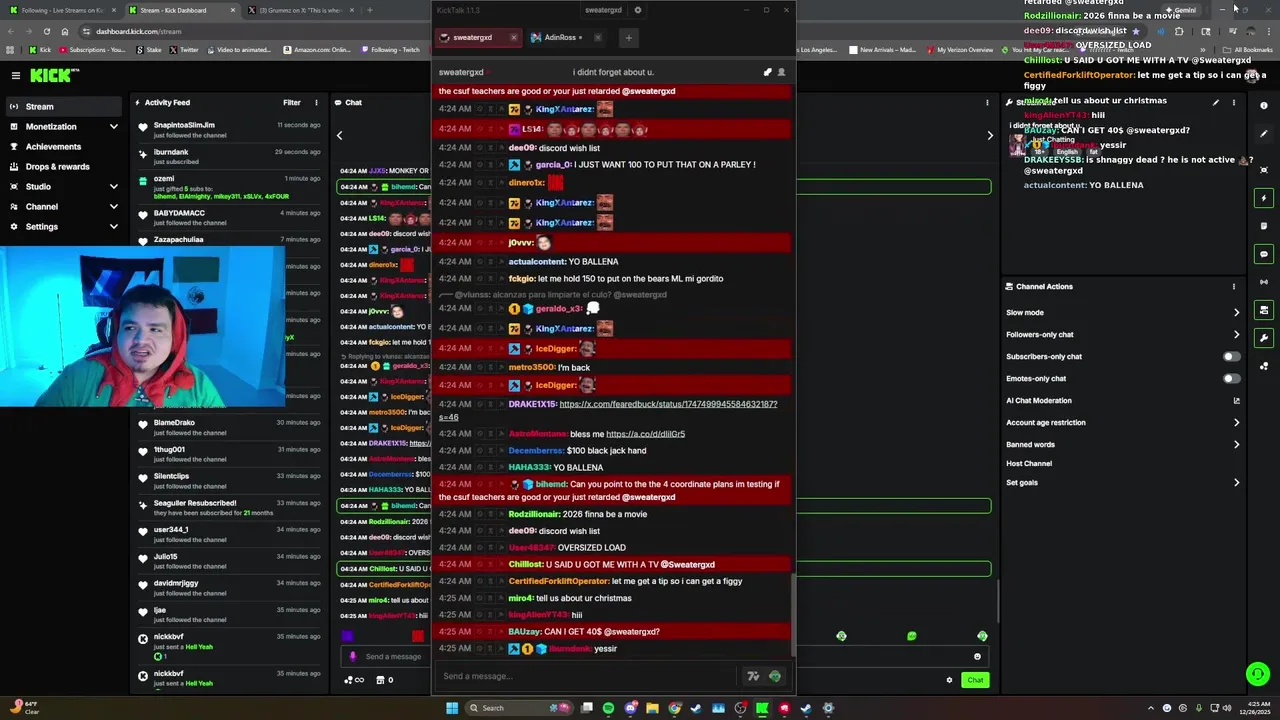This screenshot has height=720, width=1280.
Task: Toggle the lightning bolt panel icon
Action: (x=1264, y=198)
